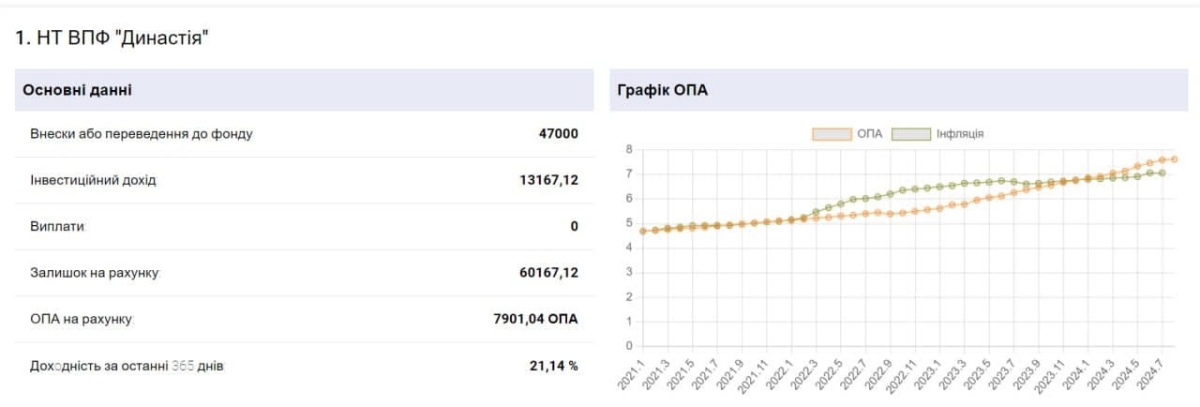Toggle the Інфляція series via its legend label
1200x407 pixels.
tap(960, 133)
